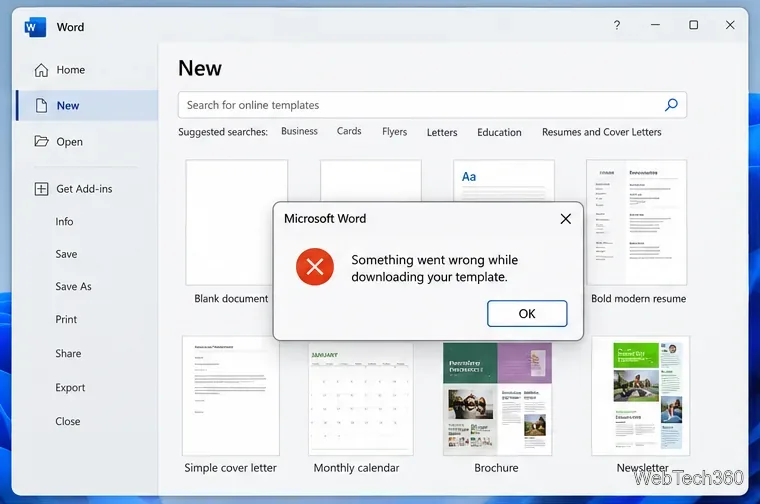Search suggested category Flyers
This screenshot has height=504, width=760.
[395, 132]
